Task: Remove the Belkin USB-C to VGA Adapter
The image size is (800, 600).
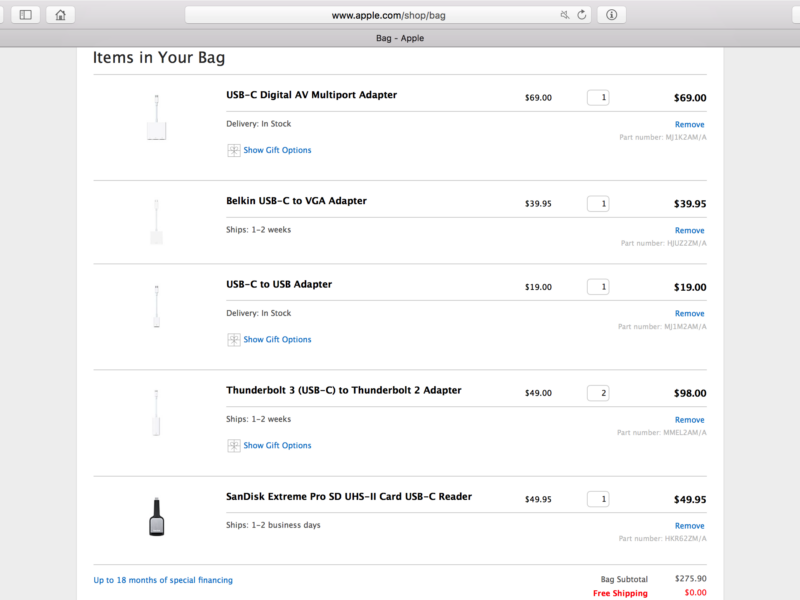Action: pyautogui.click(x=689, y=231)
